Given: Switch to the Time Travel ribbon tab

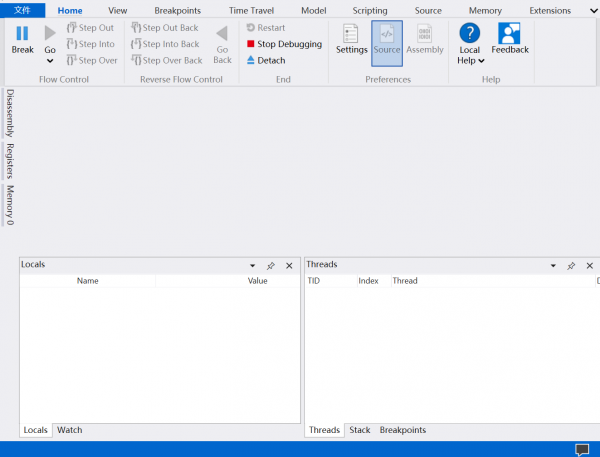Looking at the screenshot, I should (251, 10).
